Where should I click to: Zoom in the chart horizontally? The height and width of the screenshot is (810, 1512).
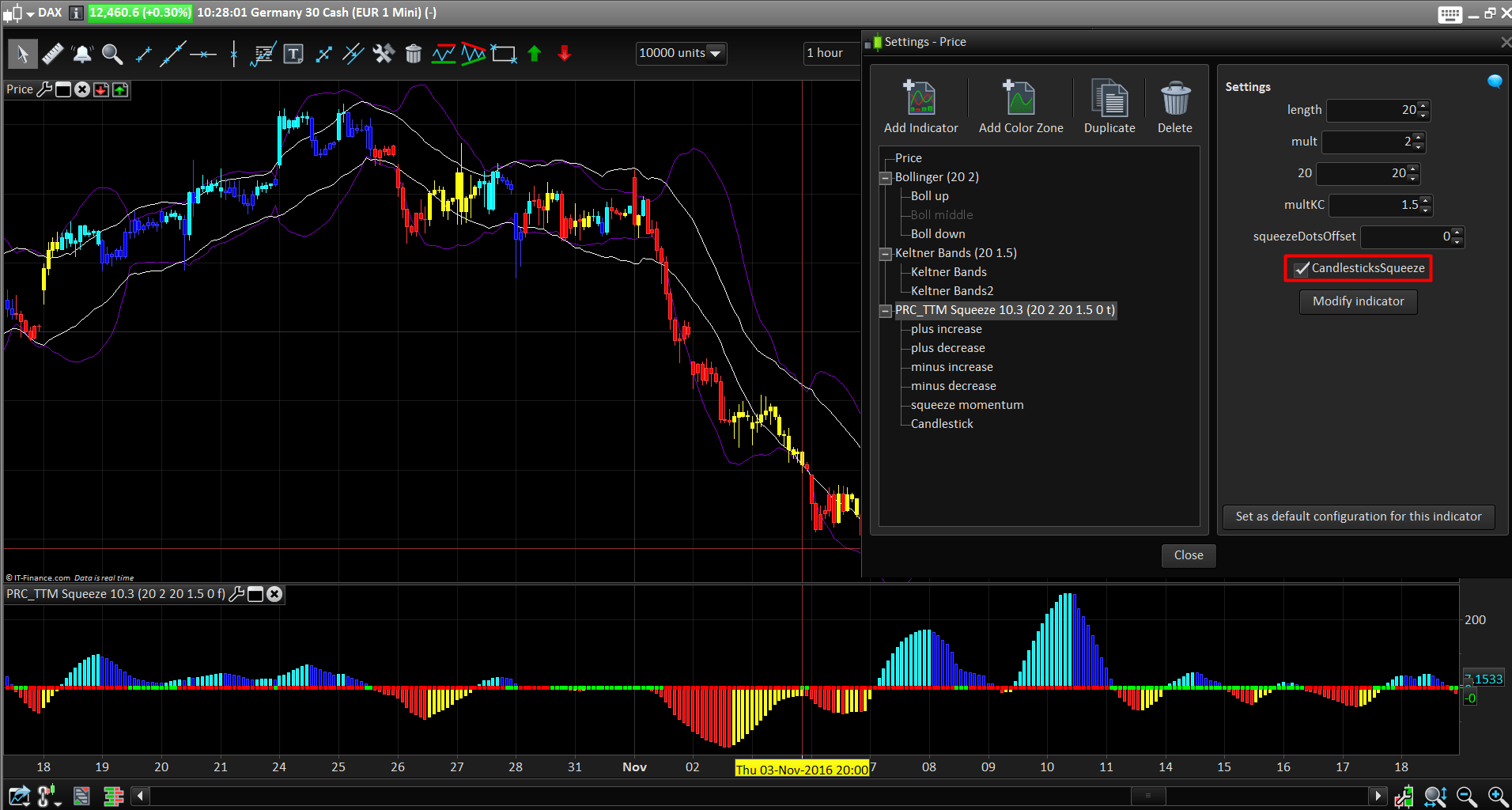pyautogui.click(x=1497, y=796)
